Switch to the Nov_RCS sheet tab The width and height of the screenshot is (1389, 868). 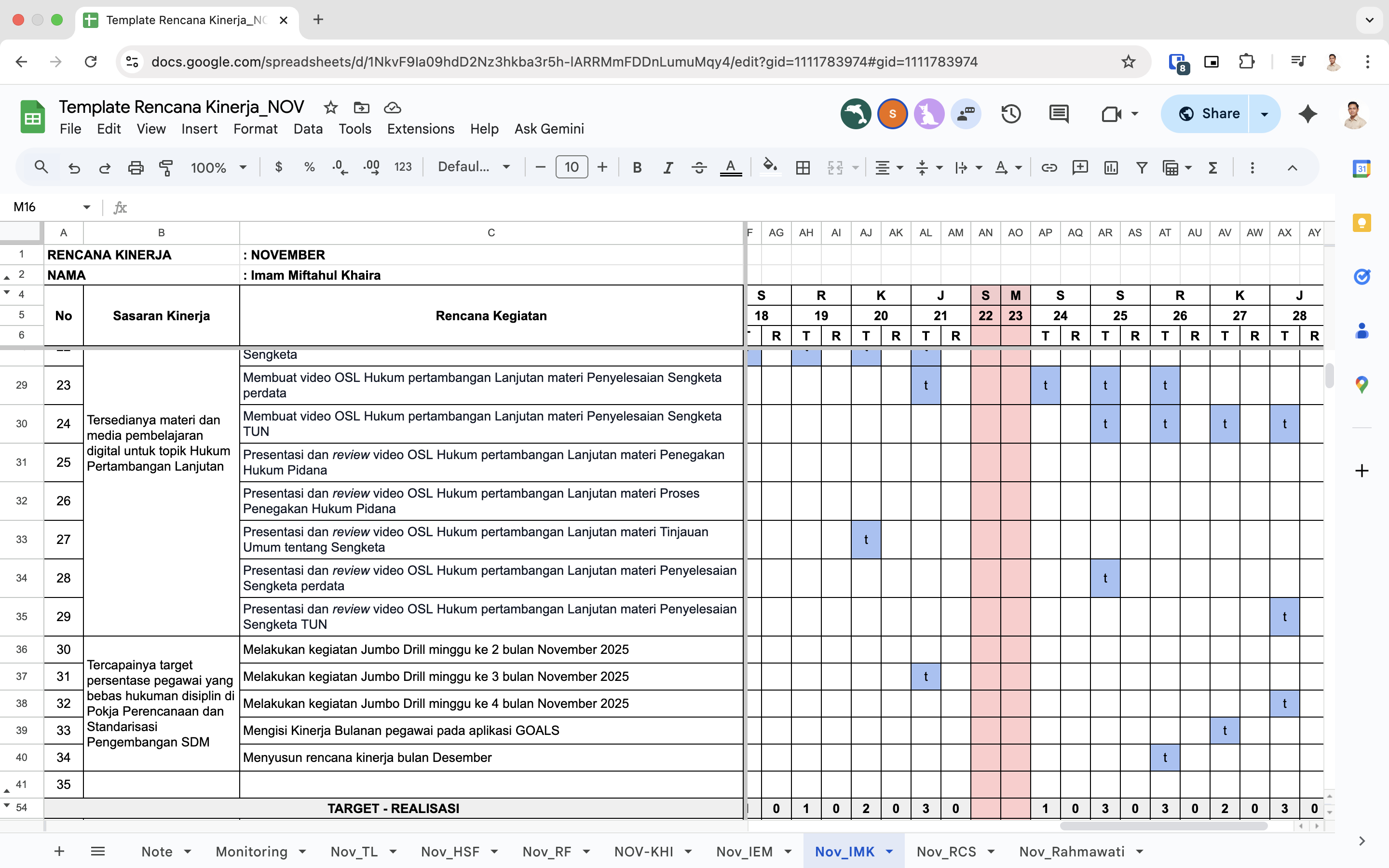(946, 851)
